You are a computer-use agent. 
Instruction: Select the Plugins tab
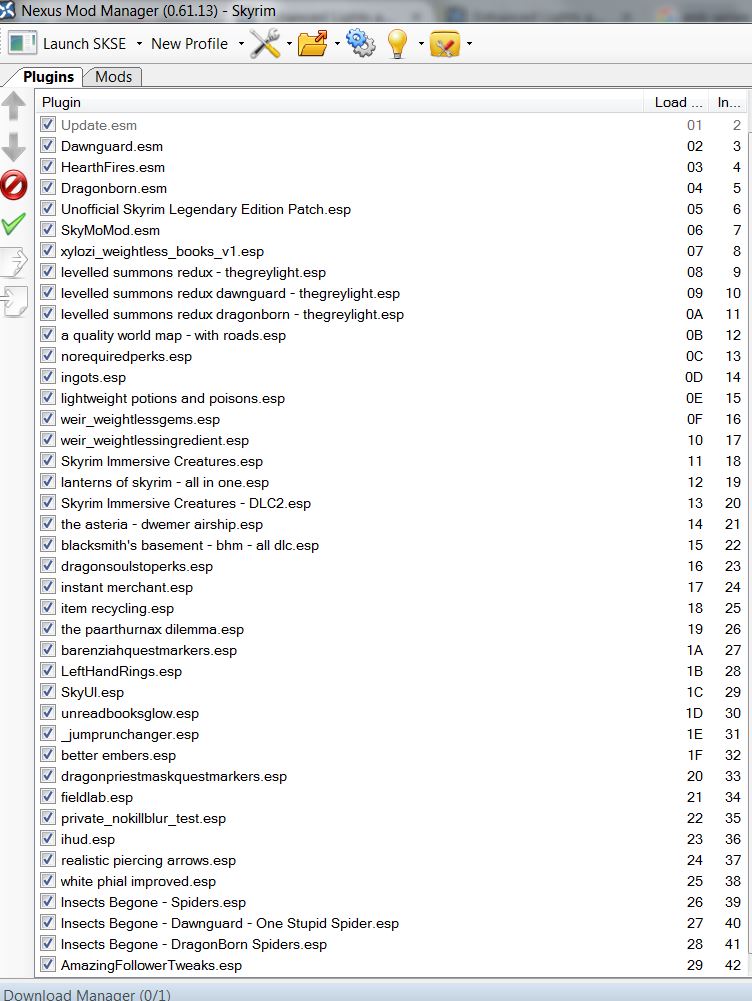click(x=48, y=77)
